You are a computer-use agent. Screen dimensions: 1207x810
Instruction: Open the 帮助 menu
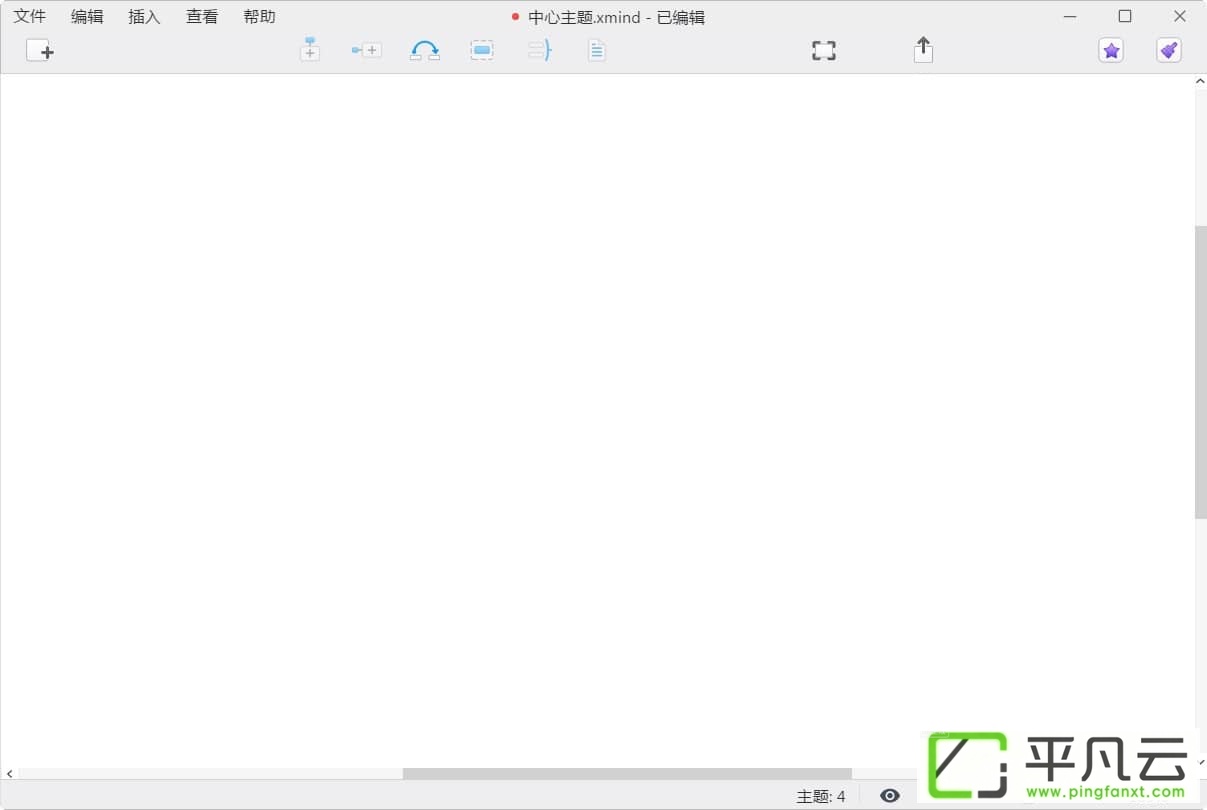coord(259,17)
